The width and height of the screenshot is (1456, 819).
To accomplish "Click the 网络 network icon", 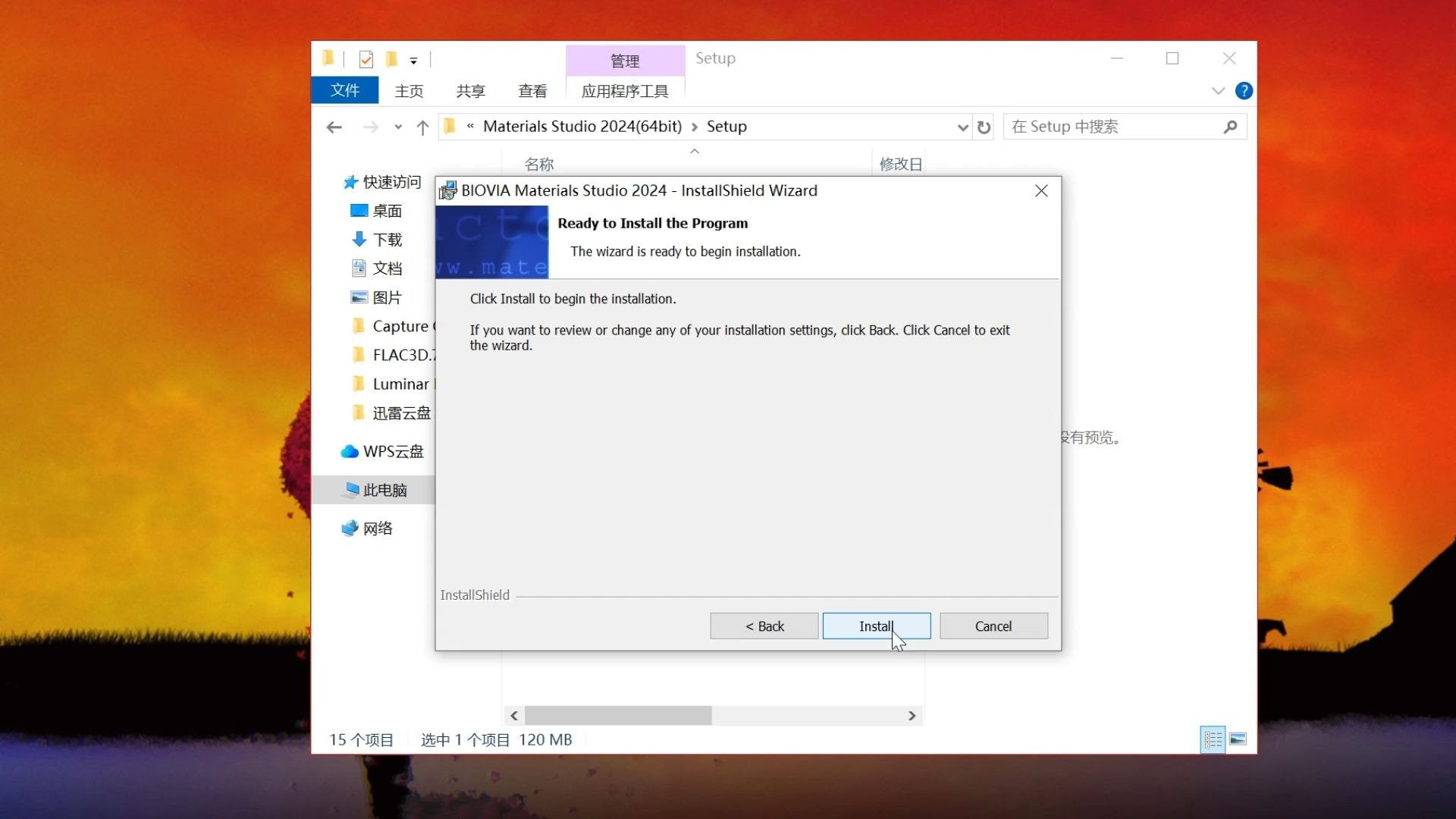I will [350, 529].
